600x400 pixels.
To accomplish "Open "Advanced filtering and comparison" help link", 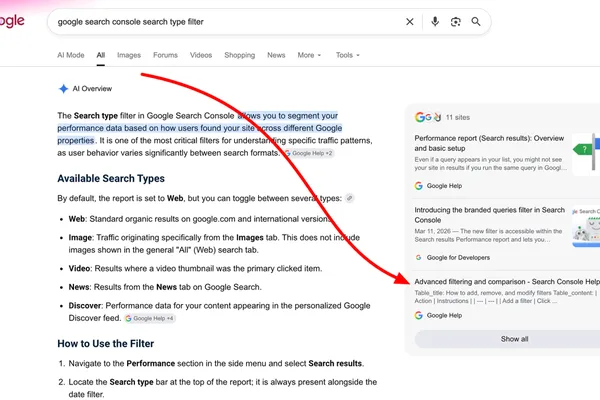I will pos(507,282).
